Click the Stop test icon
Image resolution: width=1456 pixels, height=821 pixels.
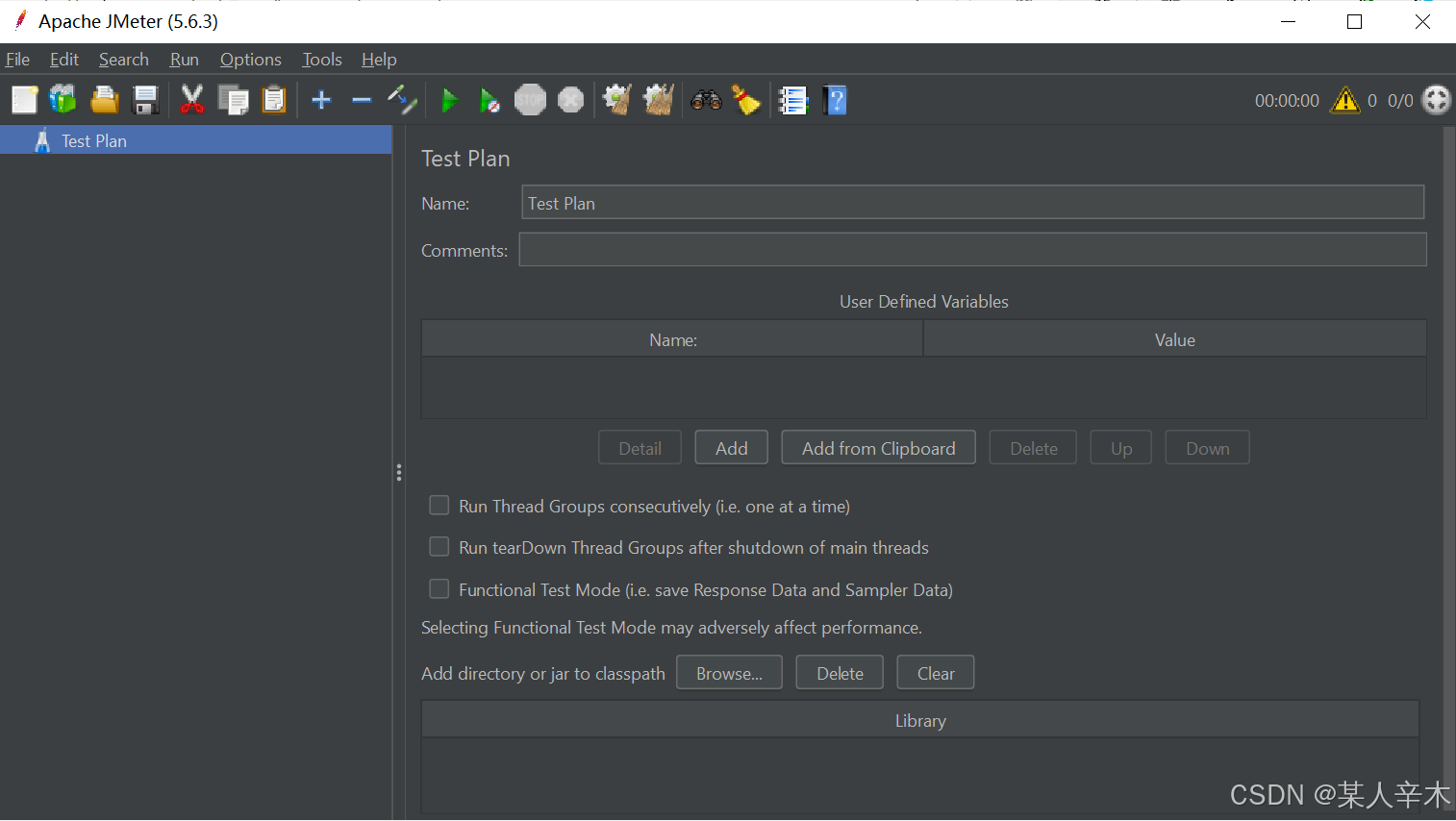pos(530,100)
